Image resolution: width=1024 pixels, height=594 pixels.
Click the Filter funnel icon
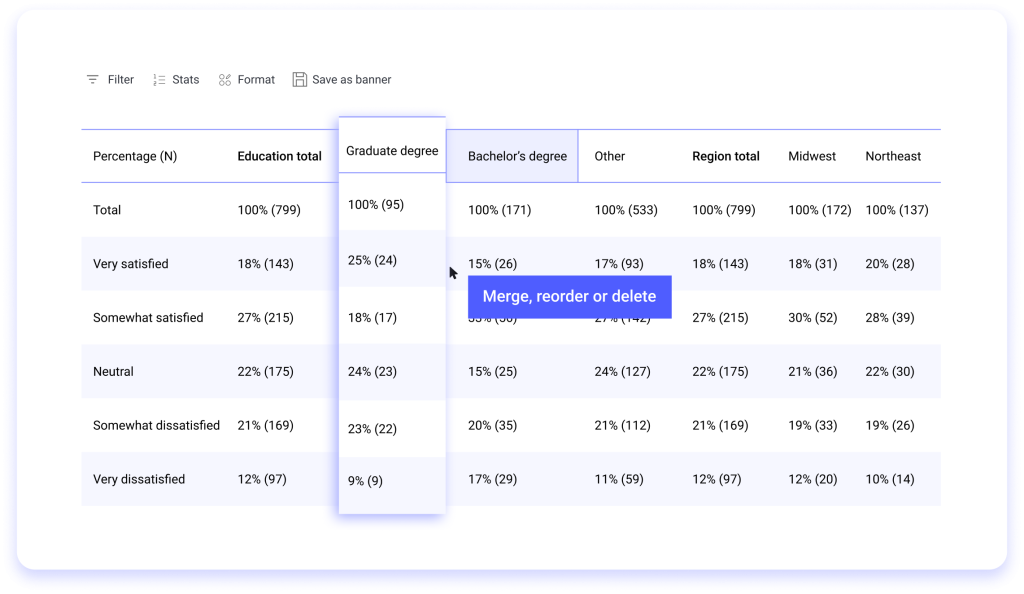93,80
